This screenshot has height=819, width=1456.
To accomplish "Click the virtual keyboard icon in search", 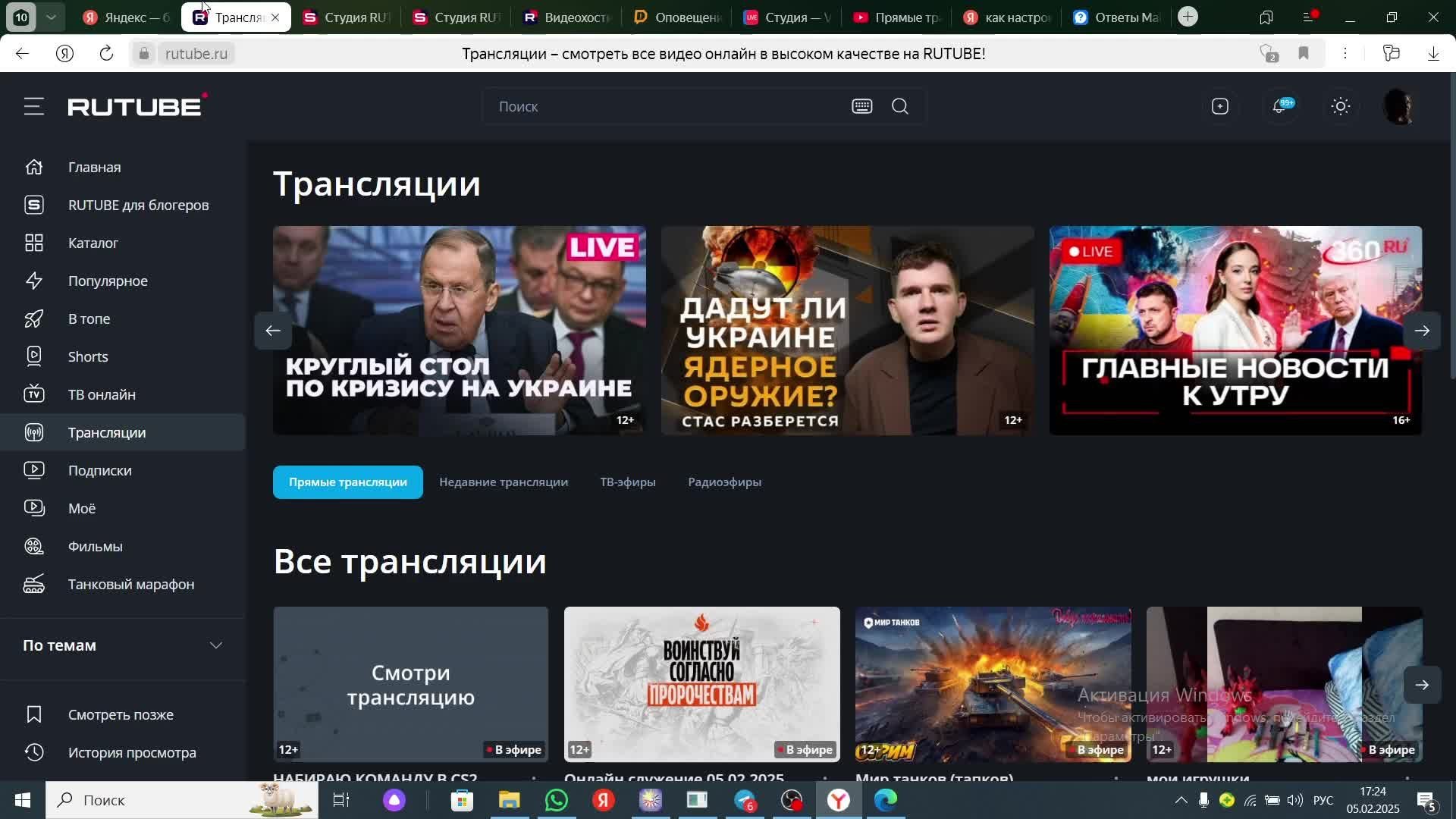I will coord(861,106).
